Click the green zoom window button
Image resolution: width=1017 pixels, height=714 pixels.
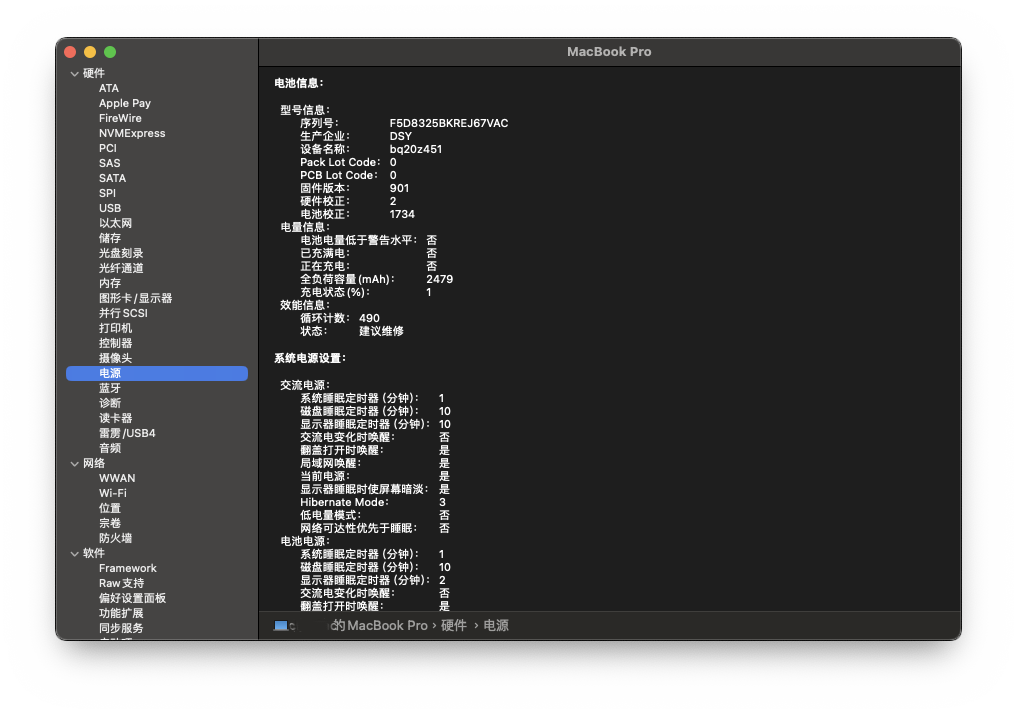coord(110,52)
